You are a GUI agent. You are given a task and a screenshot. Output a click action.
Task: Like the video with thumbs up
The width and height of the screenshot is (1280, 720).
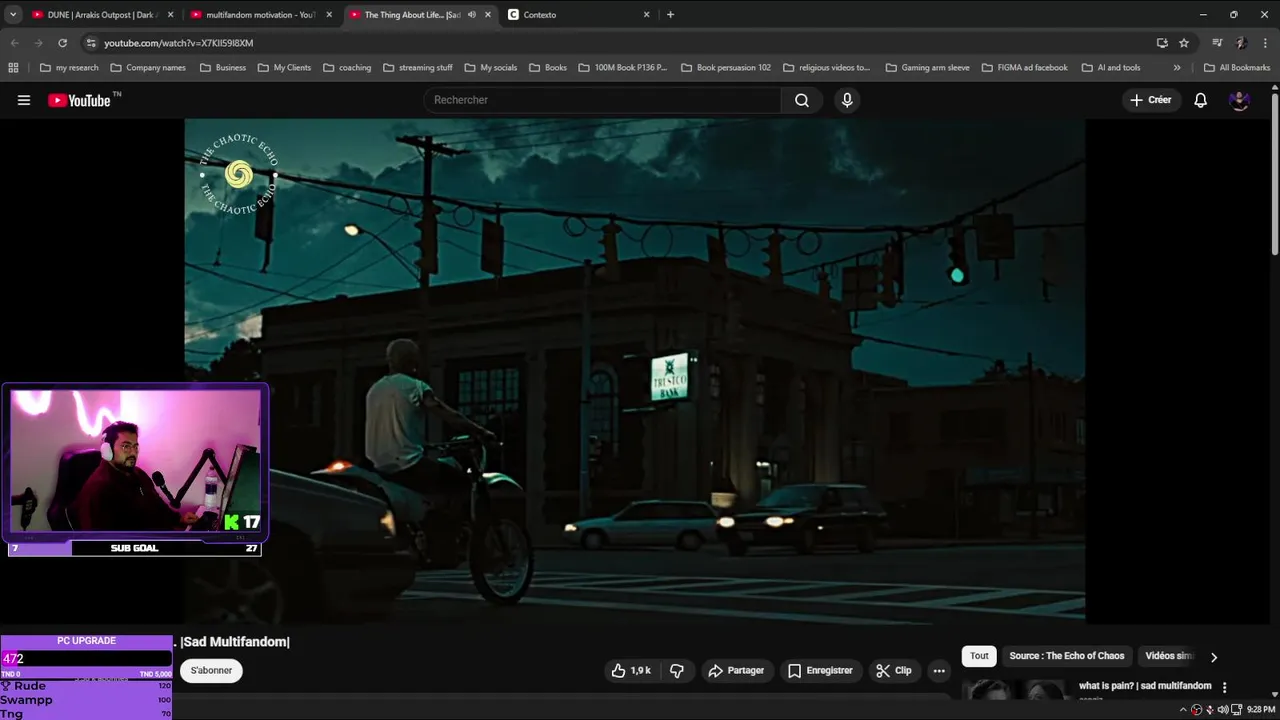point(631,671)
